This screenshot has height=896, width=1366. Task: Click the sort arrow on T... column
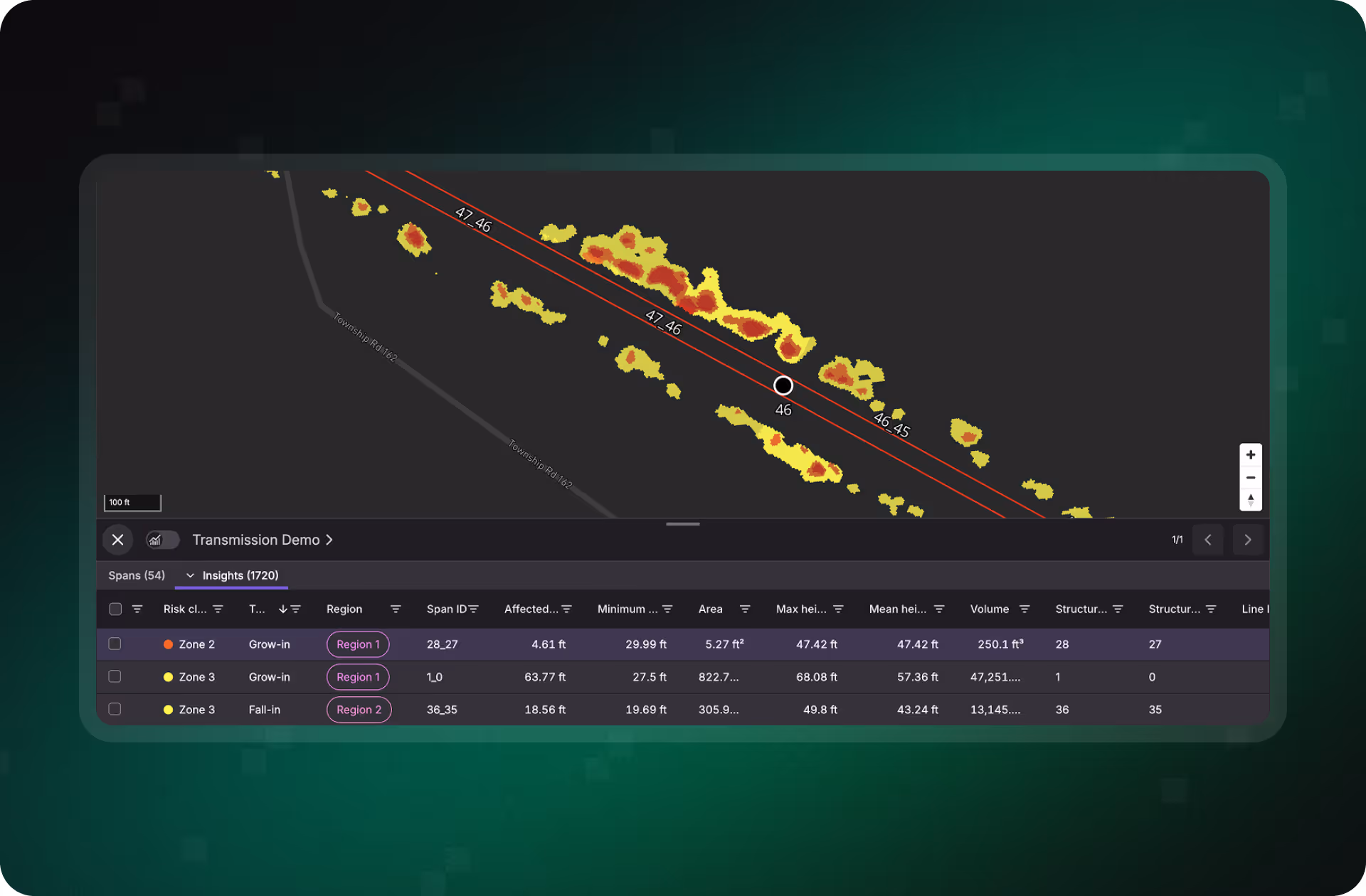point(282,609)
